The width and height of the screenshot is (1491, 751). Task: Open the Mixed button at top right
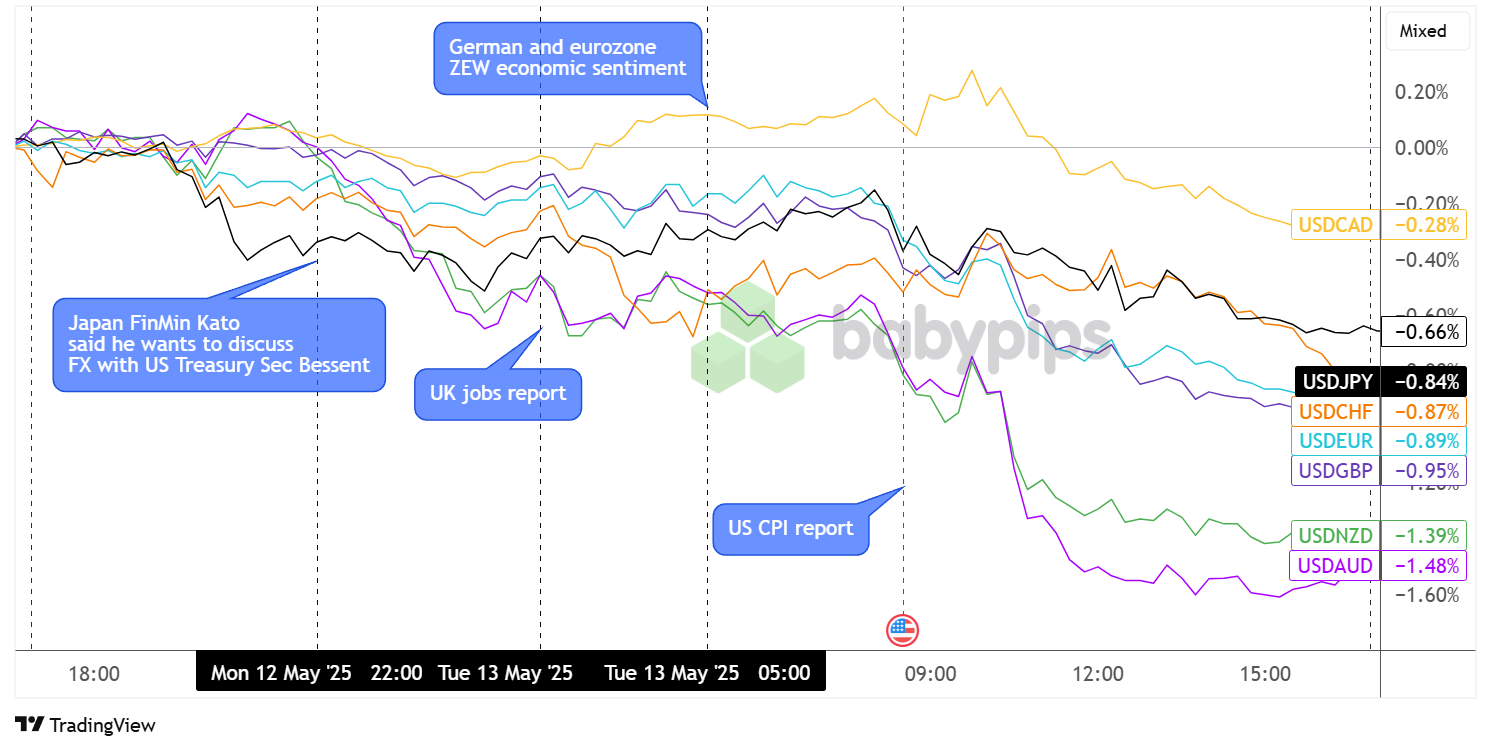(x=1422, y=31)
